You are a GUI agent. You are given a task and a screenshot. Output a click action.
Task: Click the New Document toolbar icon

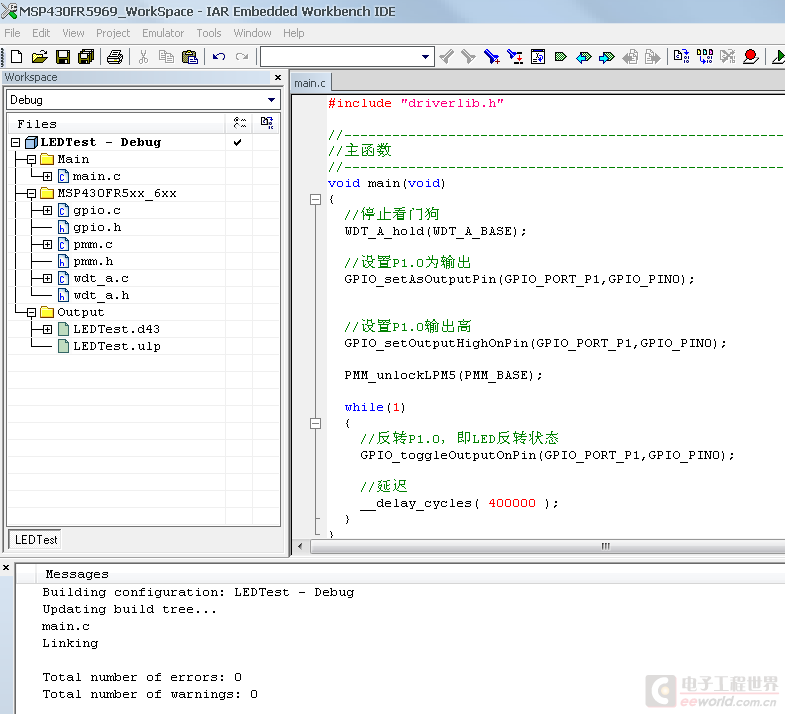tap(15, 57)
